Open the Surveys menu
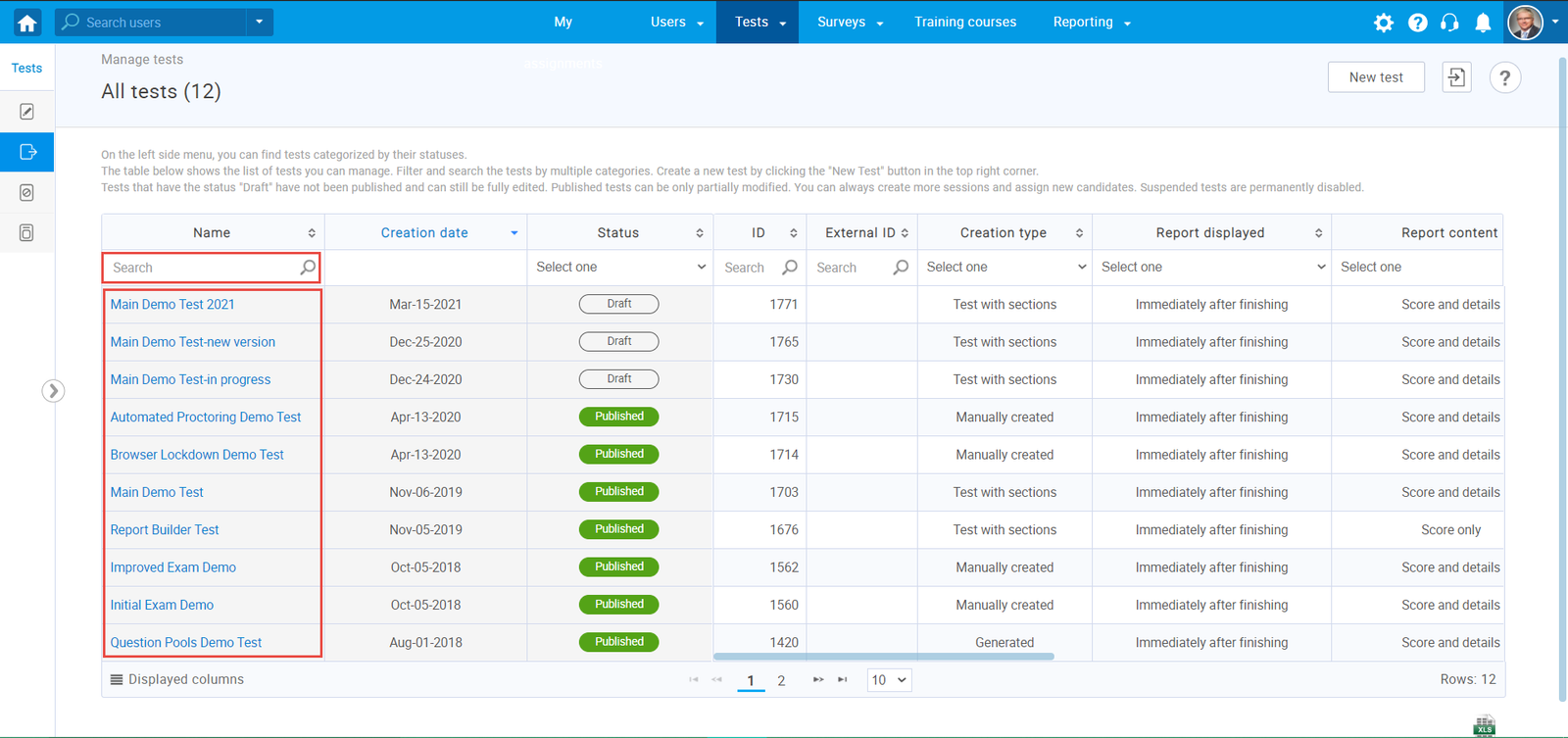 tap(849, 22)
